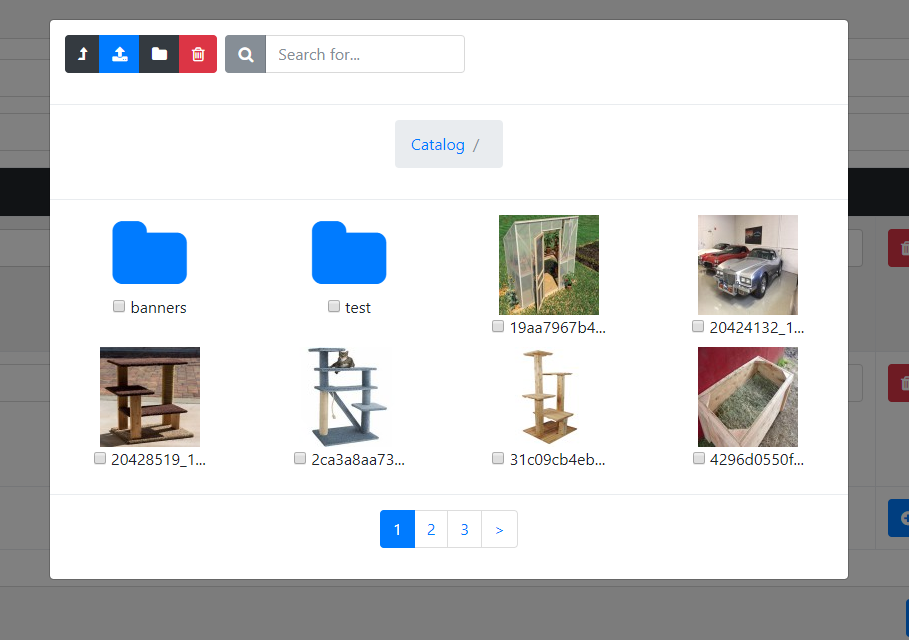The width and height of the screenshot is (909, 640).
Task: Delete selected items with red trash icon
Action: click(x=198, y=54)
